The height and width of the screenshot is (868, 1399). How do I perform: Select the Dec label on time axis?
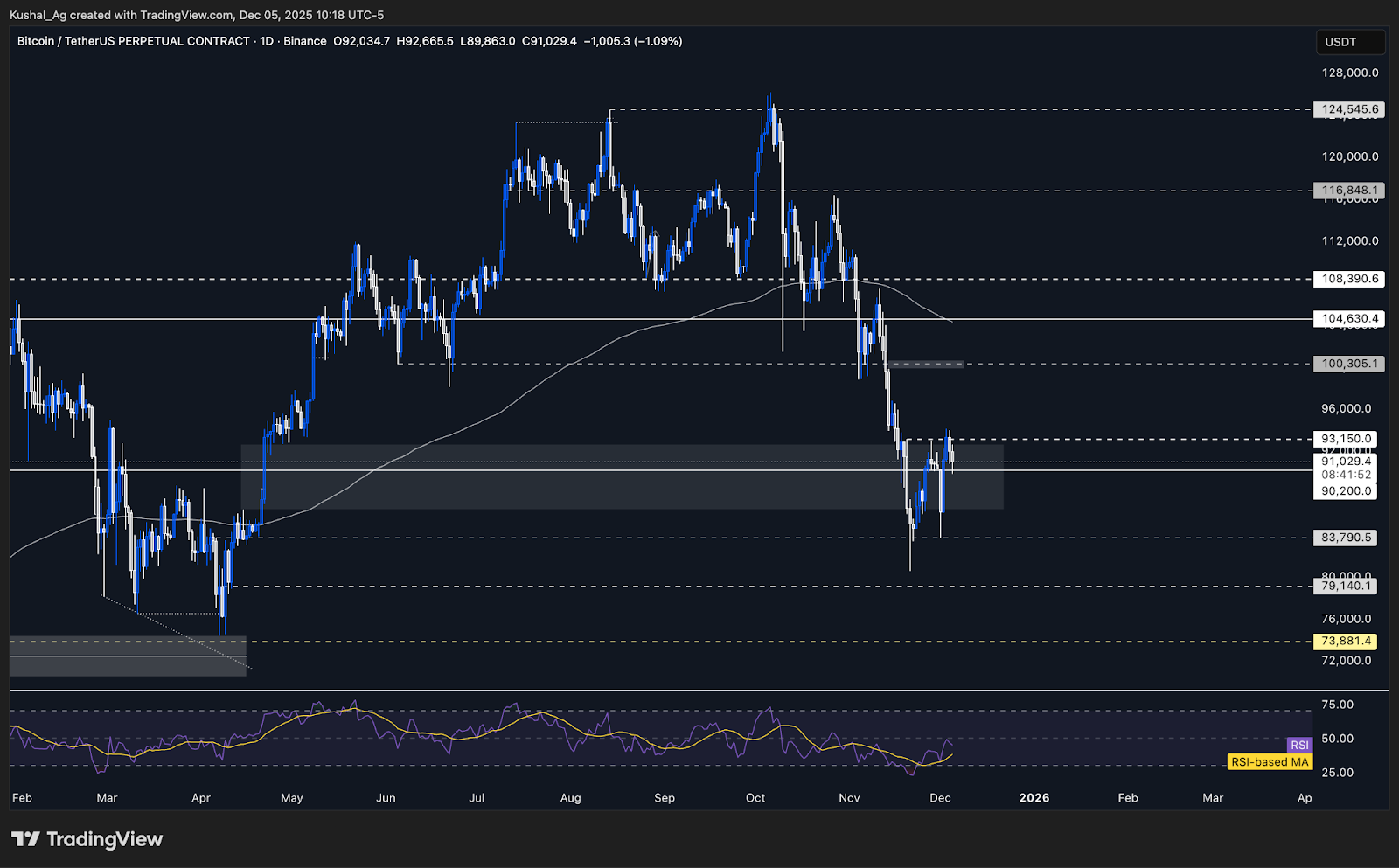click(x=940, y=798)
